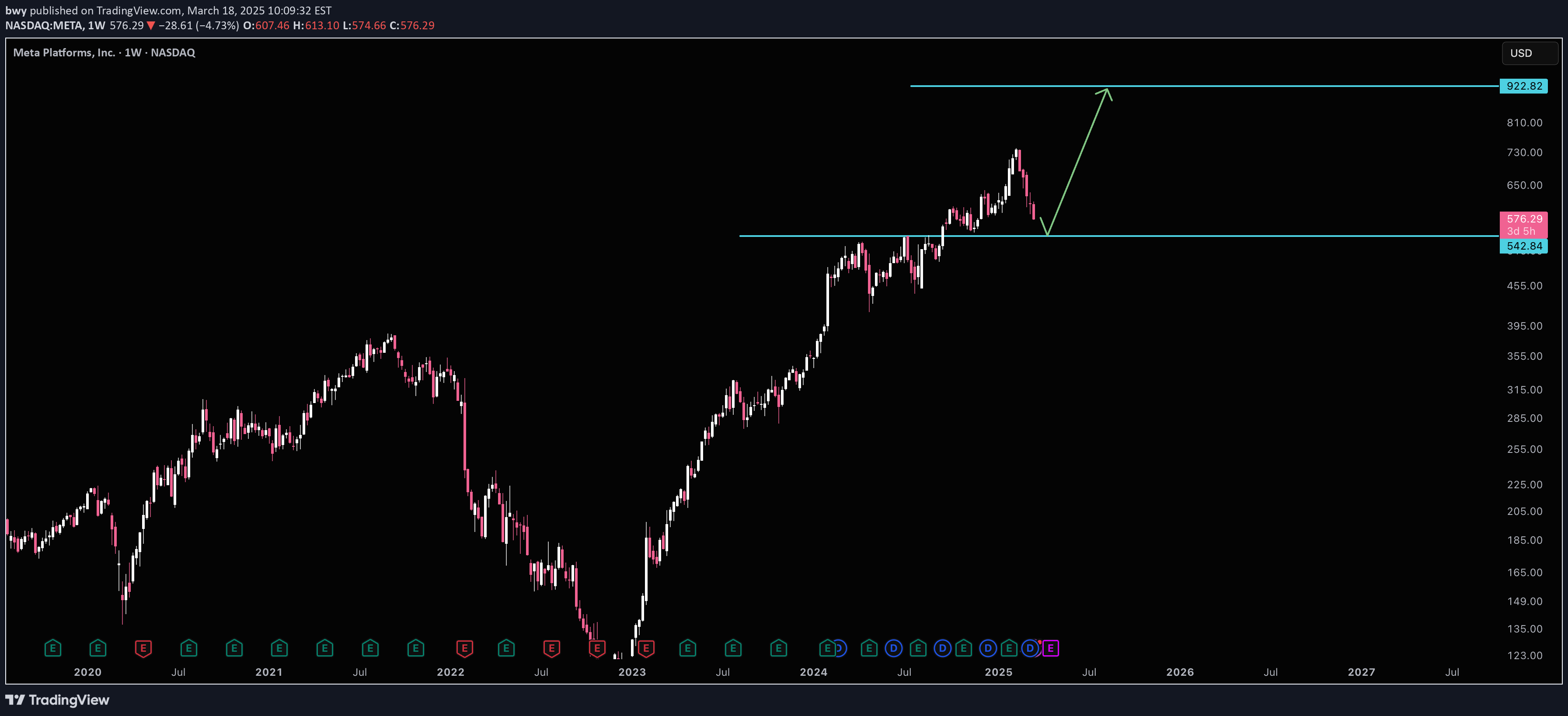Click the 2020 label on time axis
Image resolution: width=1568 pixels, height=716 pixels.
(x=87, y=672)
